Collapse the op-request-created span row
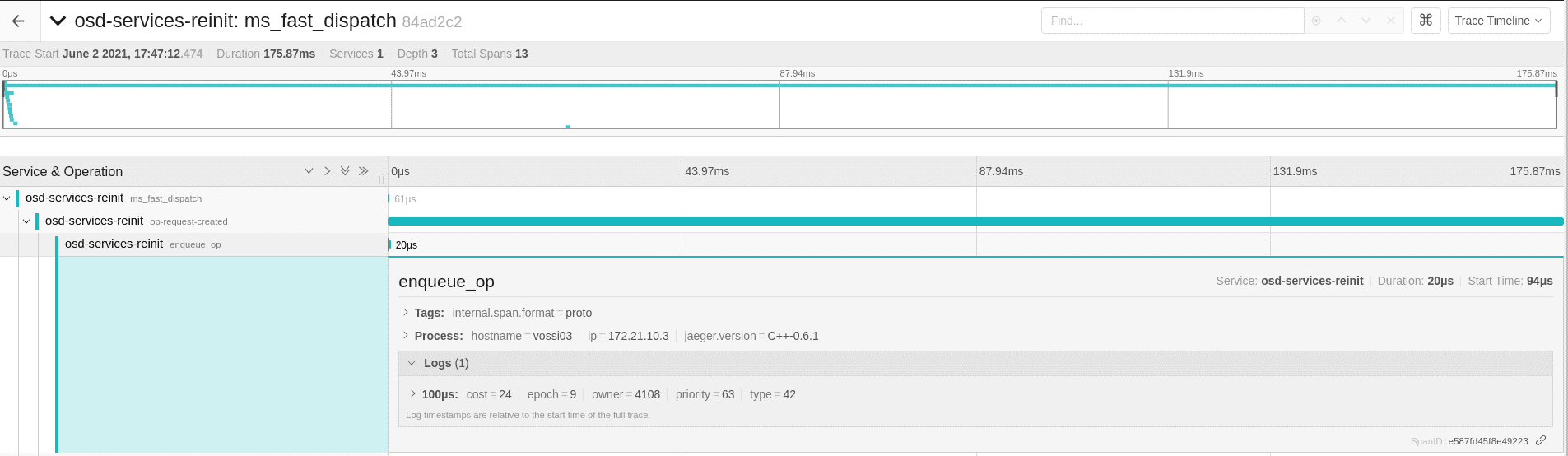Screen dimensions: 1568x456 tap(26, 221)
